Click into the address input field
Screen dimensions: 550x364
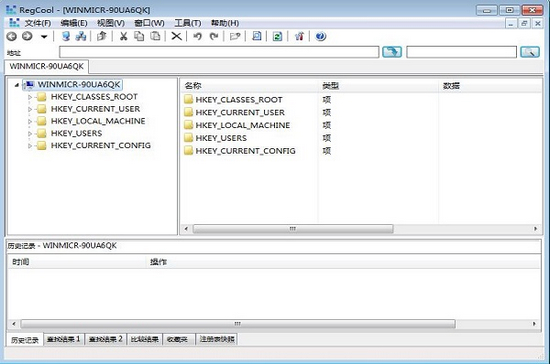[219, 52]
